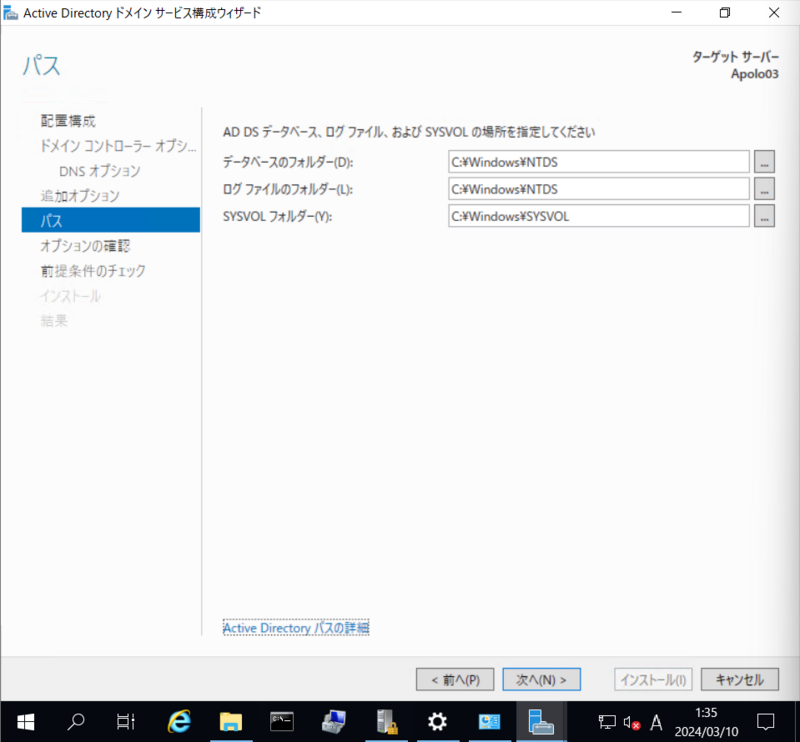Select ドメイン コントローラー オプション step
This screenshot has width=800, height=742.
pyautogui.click(x=118, y=146)
